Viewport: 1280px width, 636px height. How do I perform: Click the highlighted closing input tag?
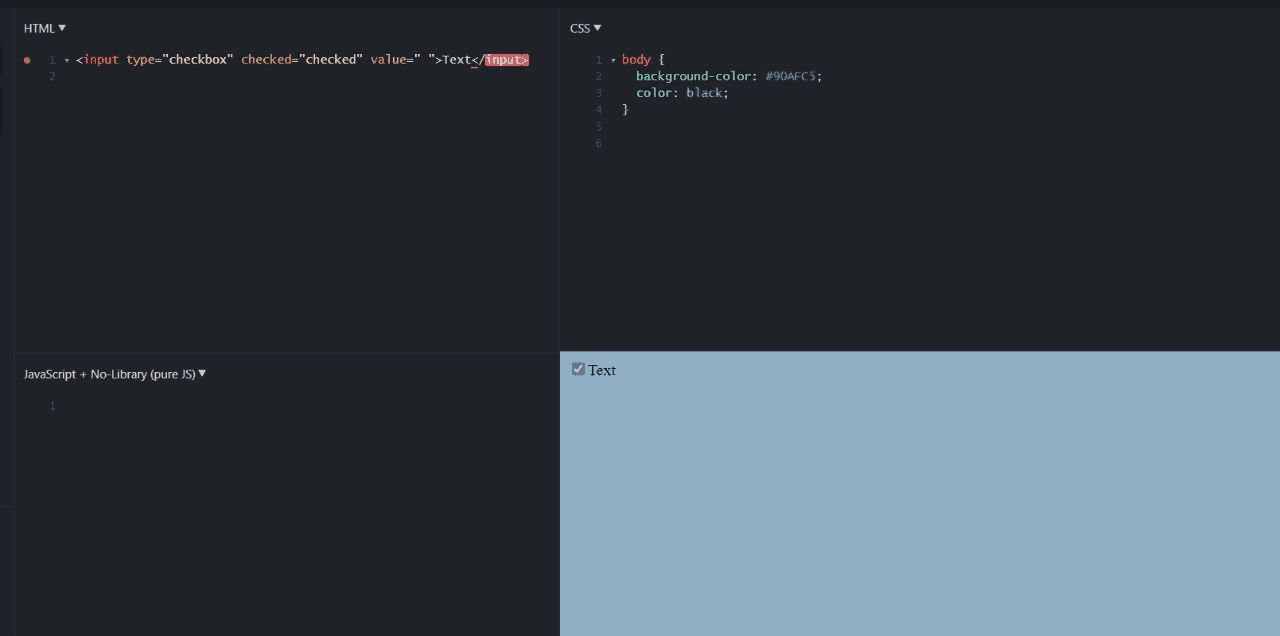click(507, 60)
